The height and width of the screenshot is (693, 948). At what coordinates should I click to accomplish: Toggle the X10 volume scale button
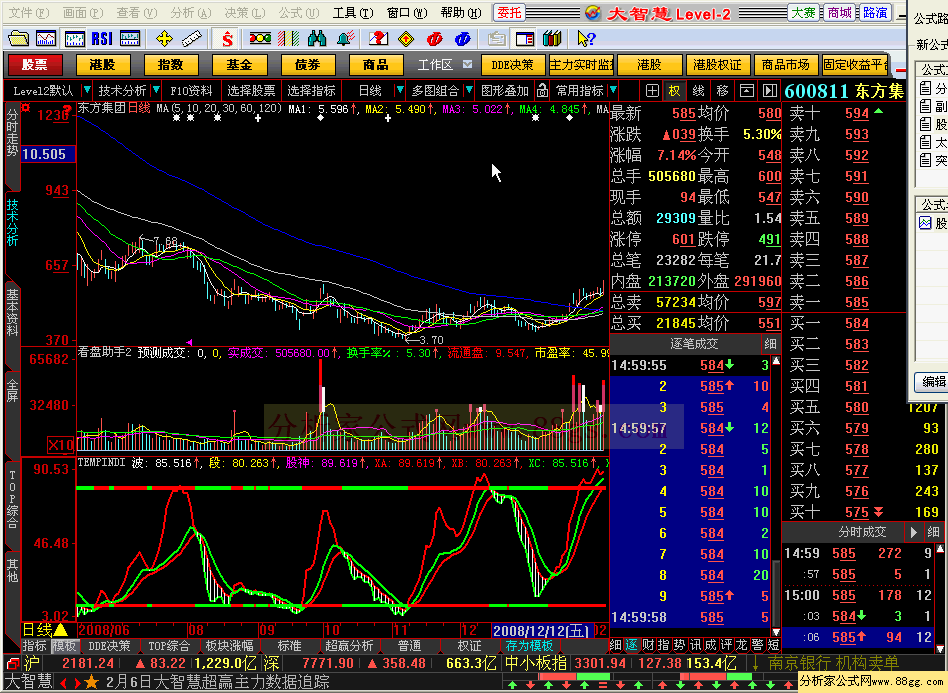click(x=60, y=446)
